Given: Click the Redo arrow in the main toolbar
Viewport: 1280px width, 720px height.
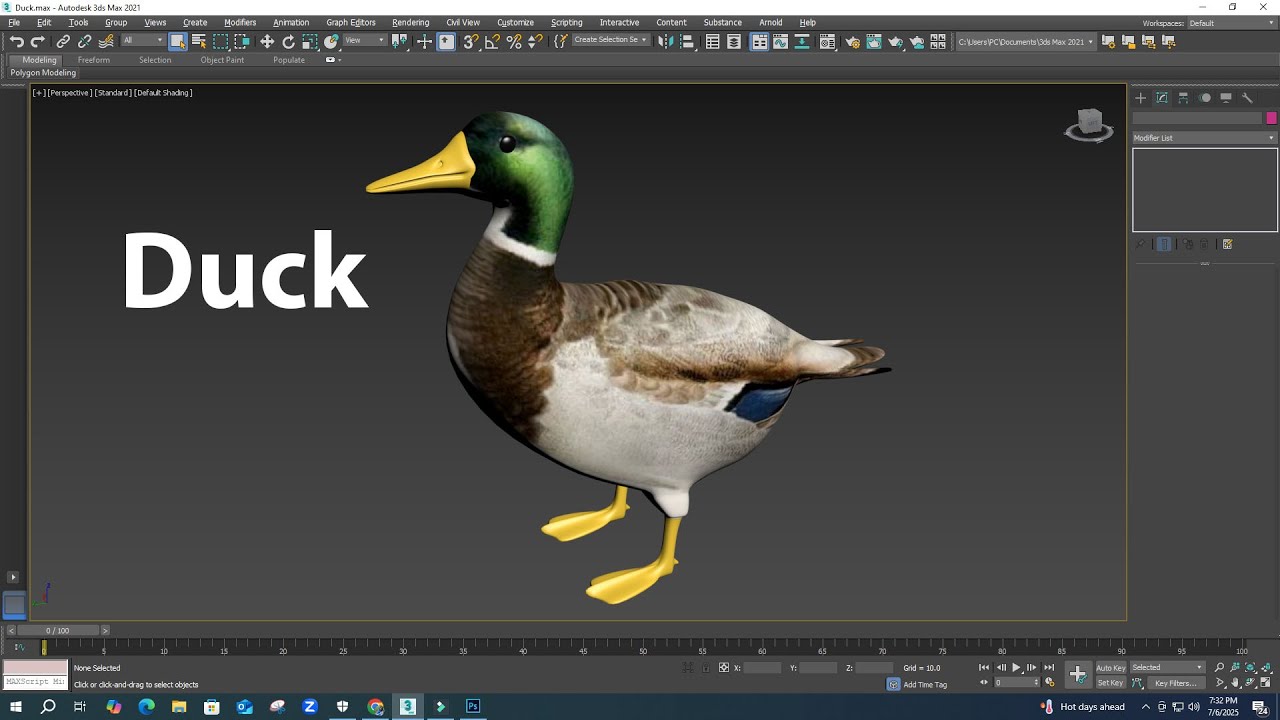Looking at the screenshot, I should pyautogui.click(x=38, y=41).
